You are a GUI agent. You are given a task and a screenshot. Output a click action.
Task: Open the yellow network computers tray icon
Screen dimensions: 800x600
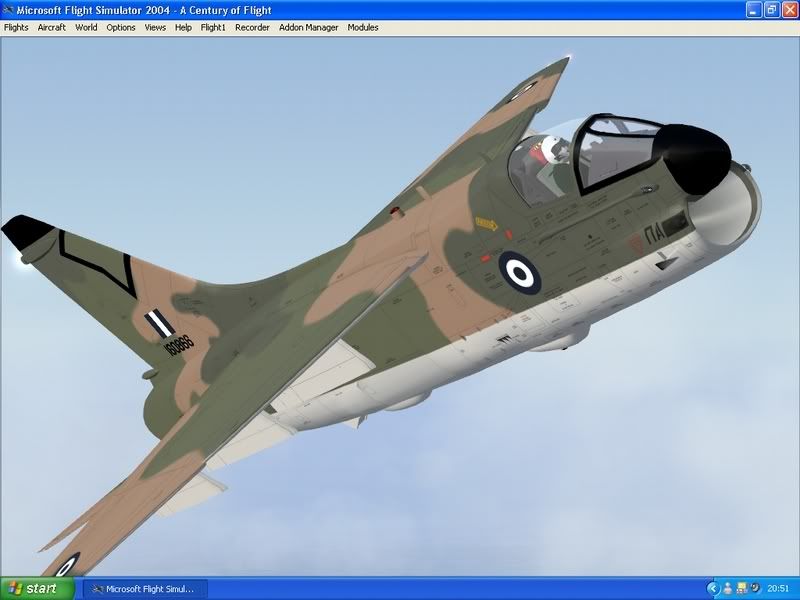(x=741, y=589)
